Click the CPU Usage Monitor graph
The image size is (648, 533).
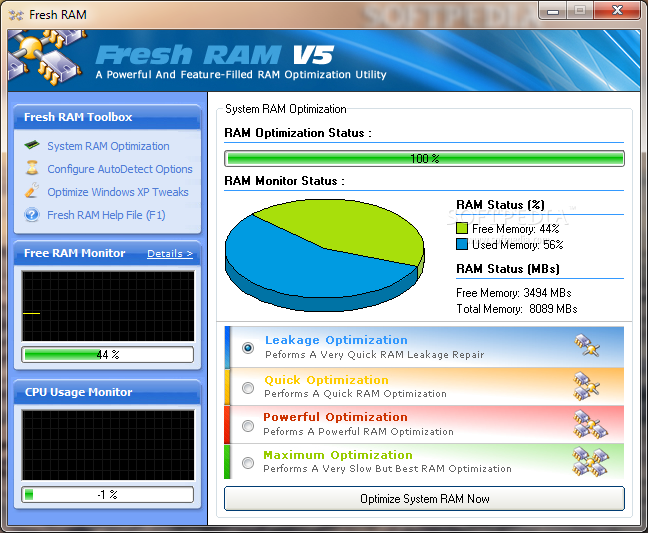(108, 445)
